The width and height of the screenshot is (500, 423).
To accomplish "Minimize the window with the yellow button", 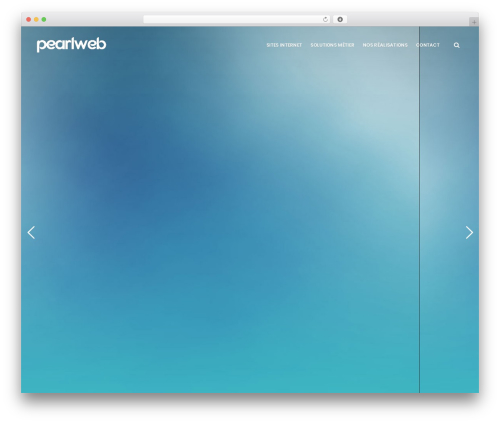I will tap(36, 19).
